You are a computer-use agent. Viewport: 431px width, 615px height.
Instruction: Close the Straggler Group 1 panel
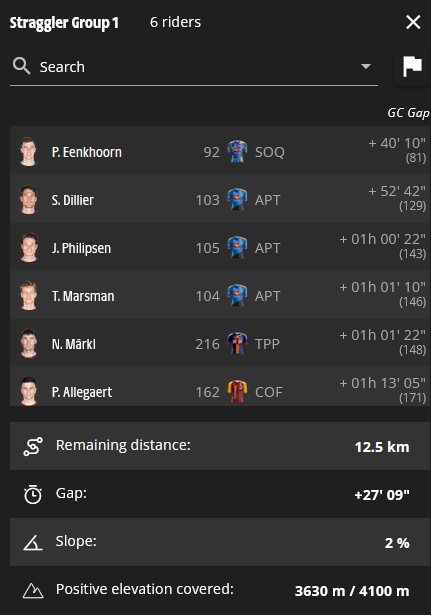point(413,22)
